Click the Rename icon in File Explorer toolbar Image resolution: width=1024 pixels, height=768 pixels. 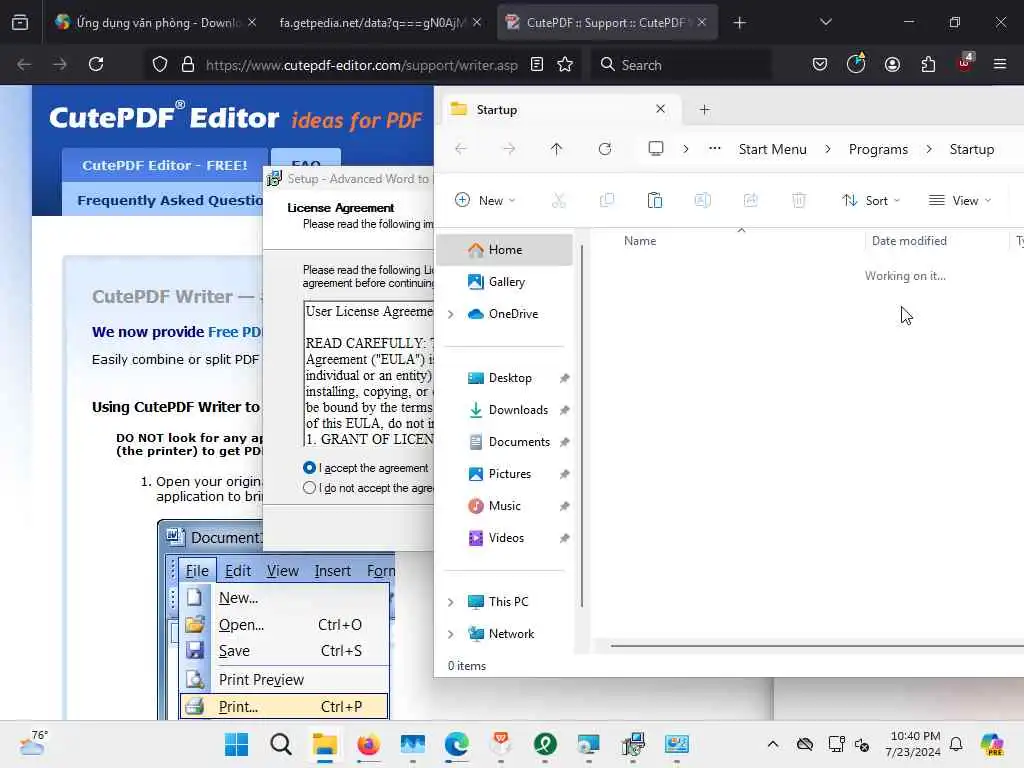(x=703, y=200)
